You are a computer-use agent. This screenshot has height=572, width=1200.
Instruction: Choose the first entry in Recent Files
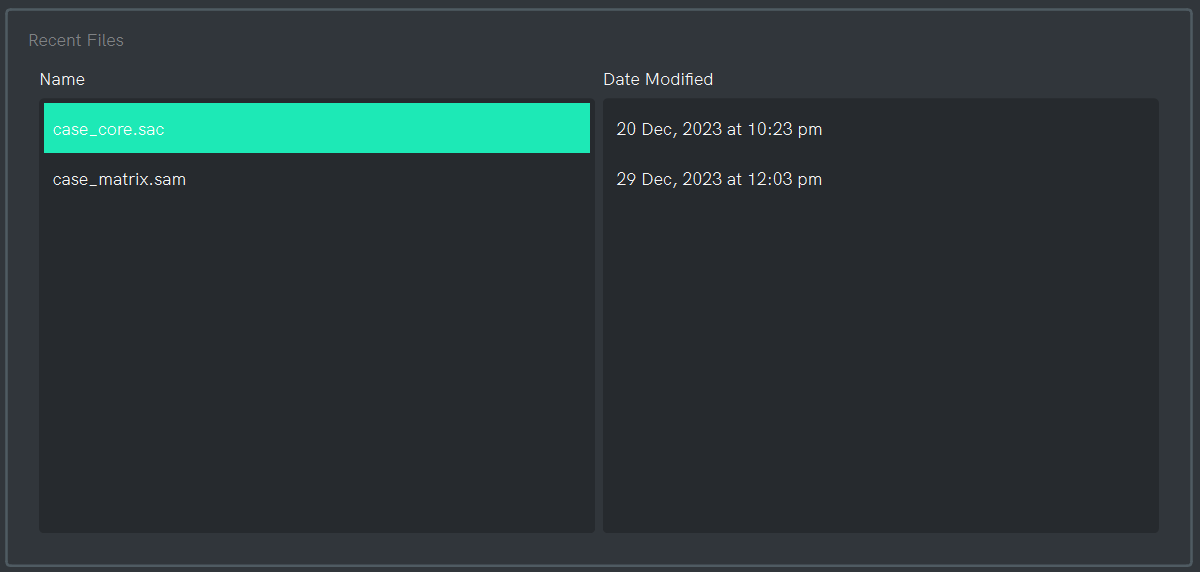[109, 129]
